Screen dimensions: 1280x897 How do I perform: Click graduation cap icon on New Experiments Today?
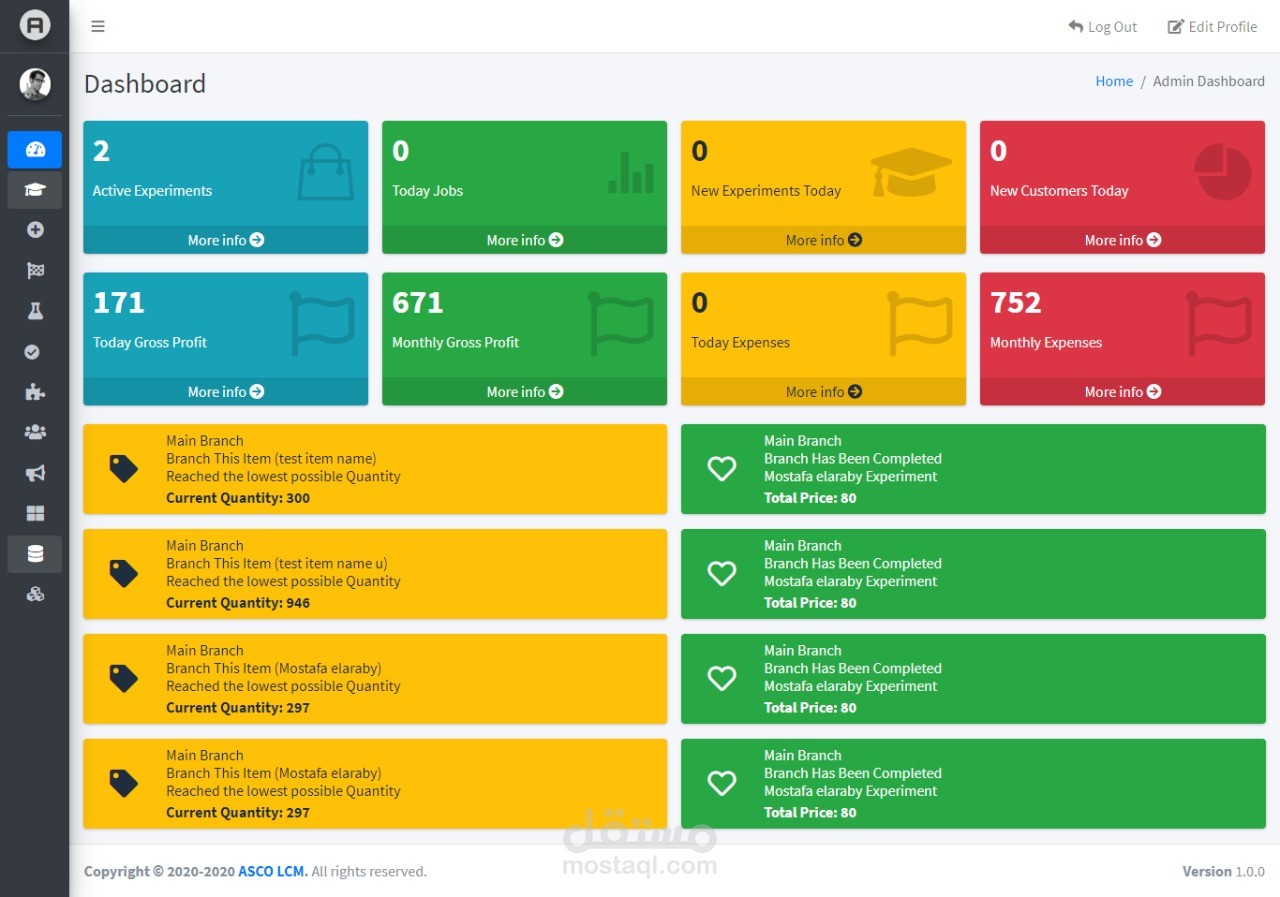[911, 172]
